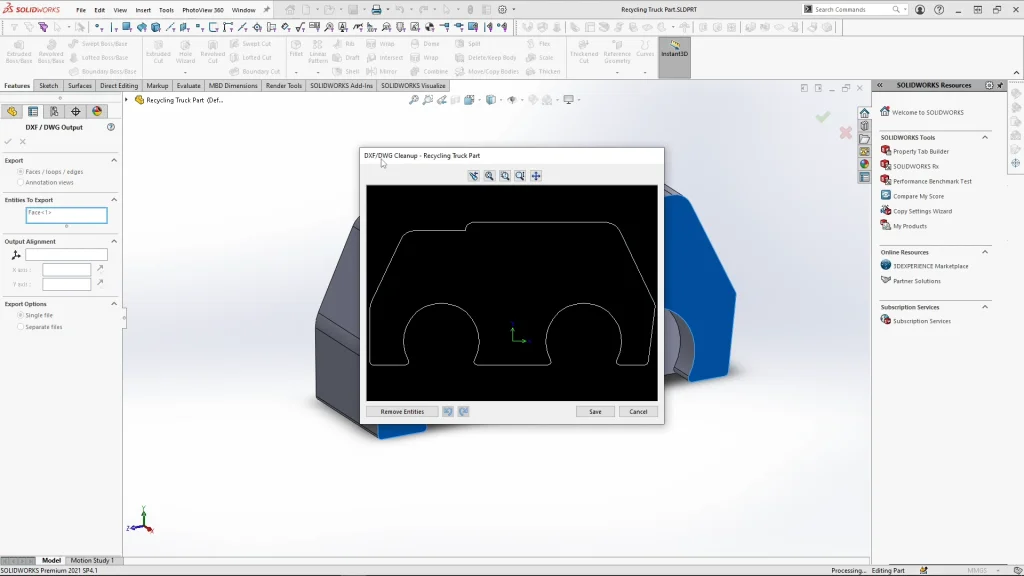Open the PropertyManager tab icon

[33, 112]
